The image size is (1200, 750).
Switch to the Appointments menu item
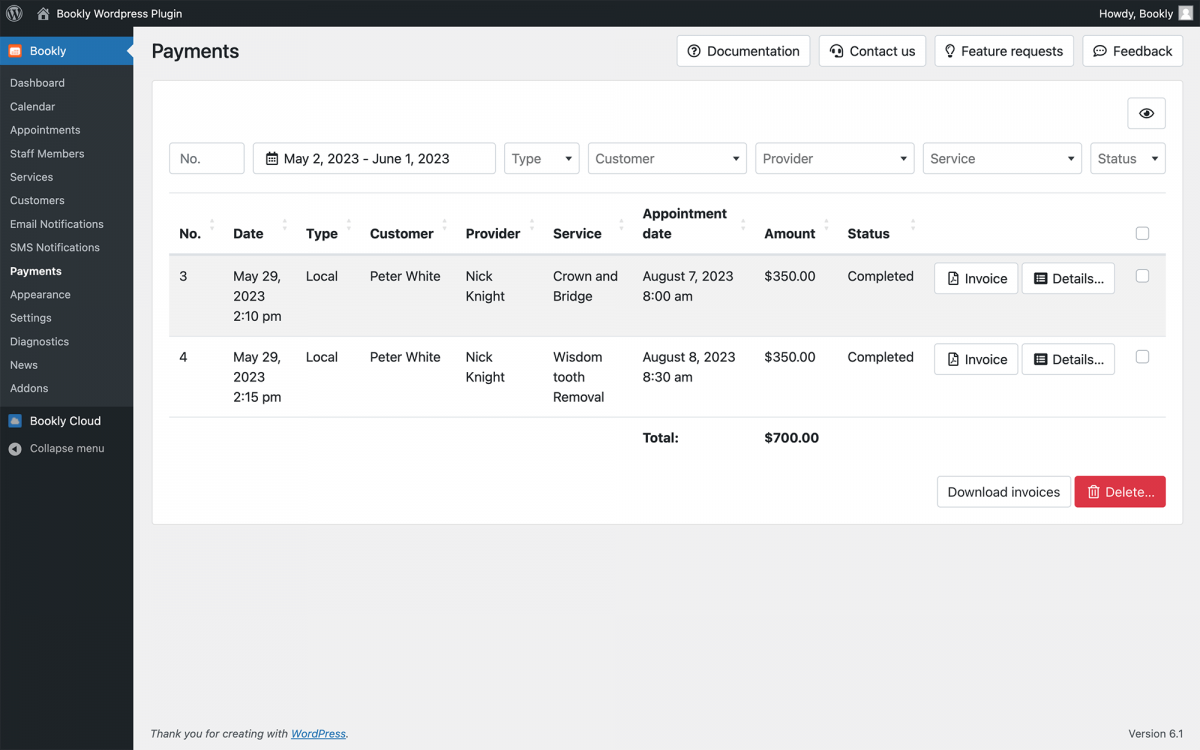[44, 129]
